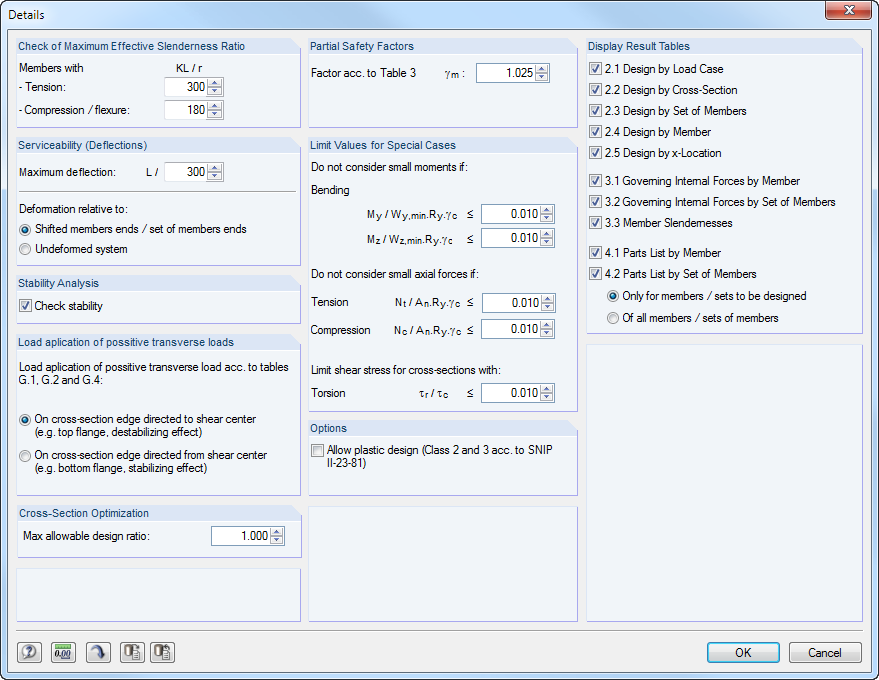Image resolution: width=879 pixels, height=680 pixels.
Task: Open the Help dialog via question mark icon
Action: tap(29, 652)
